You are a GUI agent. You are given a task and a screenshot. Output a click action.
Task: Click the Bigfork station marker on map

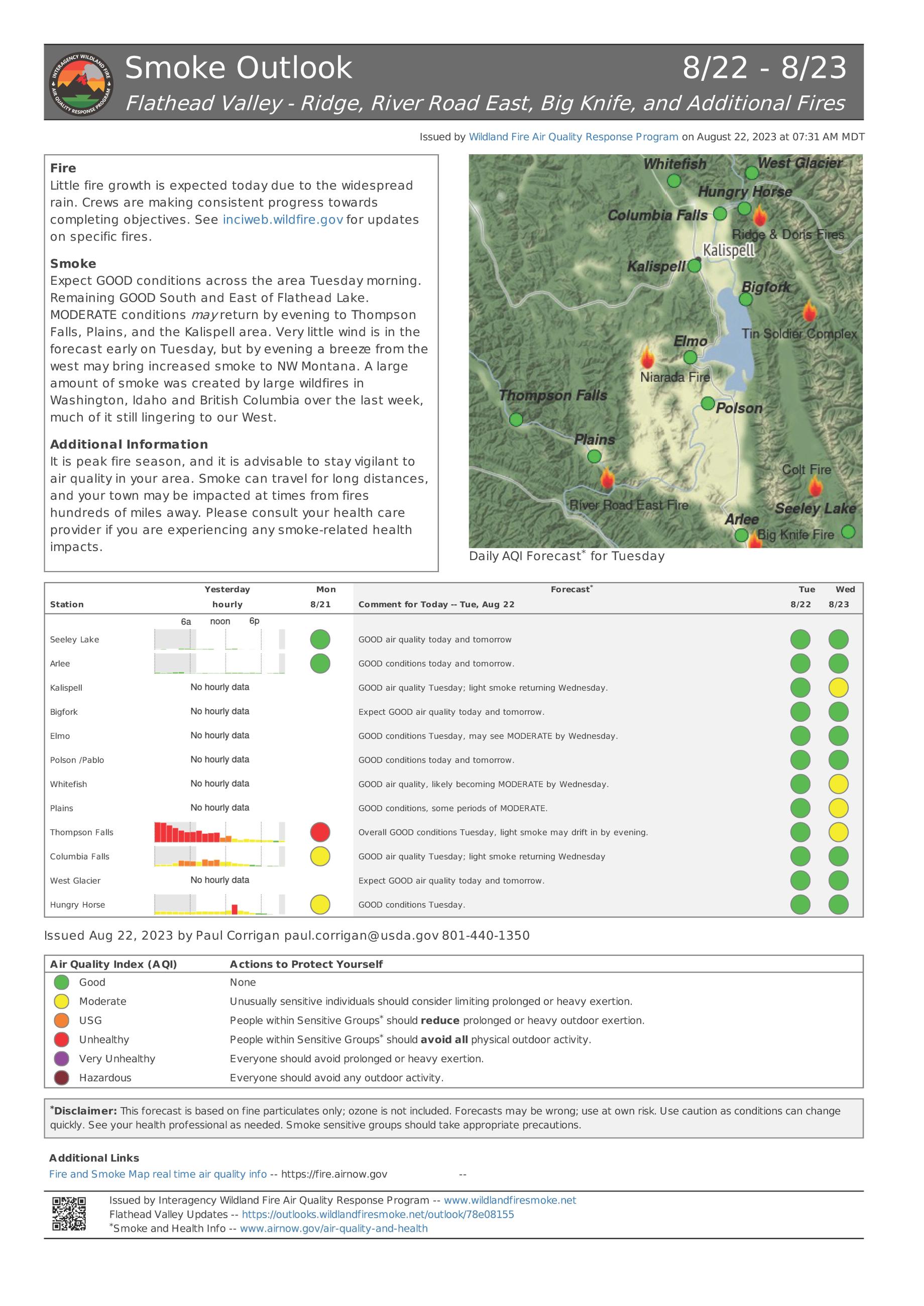coord(746,299)
